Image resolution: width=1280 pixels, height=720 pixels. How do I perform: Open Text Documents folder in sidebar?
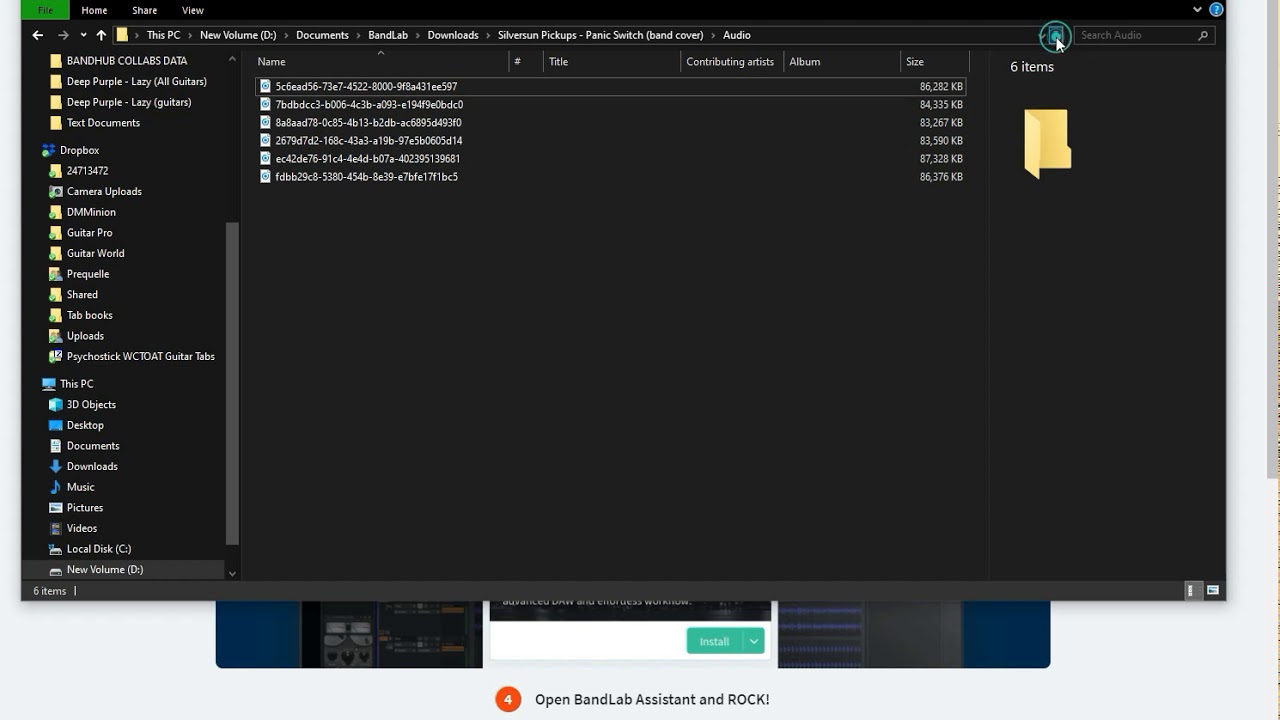coord(103,123)
